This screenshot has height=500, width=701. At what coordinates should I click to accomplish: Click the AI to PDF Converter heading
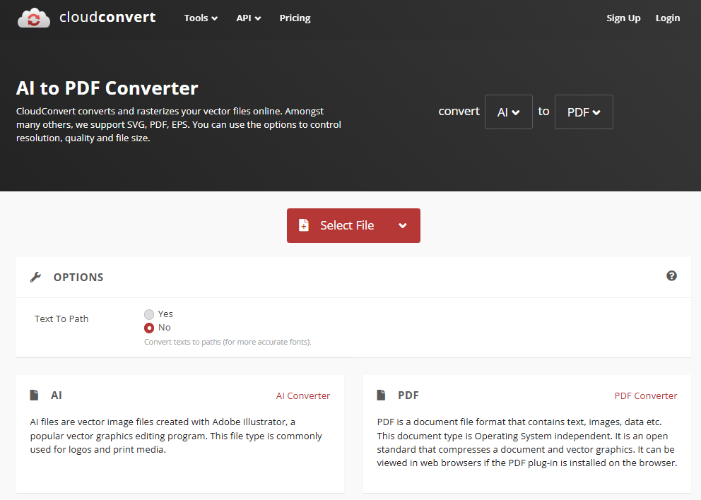coord(107,88)
